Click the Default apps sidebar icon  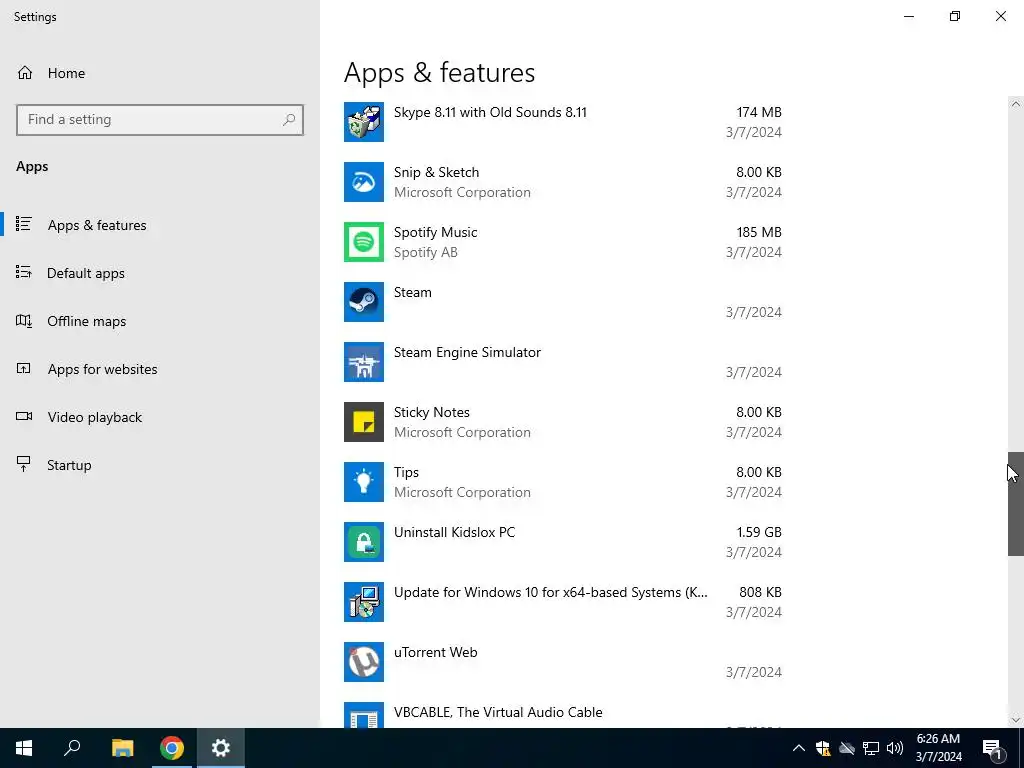[x=24, y=272]
